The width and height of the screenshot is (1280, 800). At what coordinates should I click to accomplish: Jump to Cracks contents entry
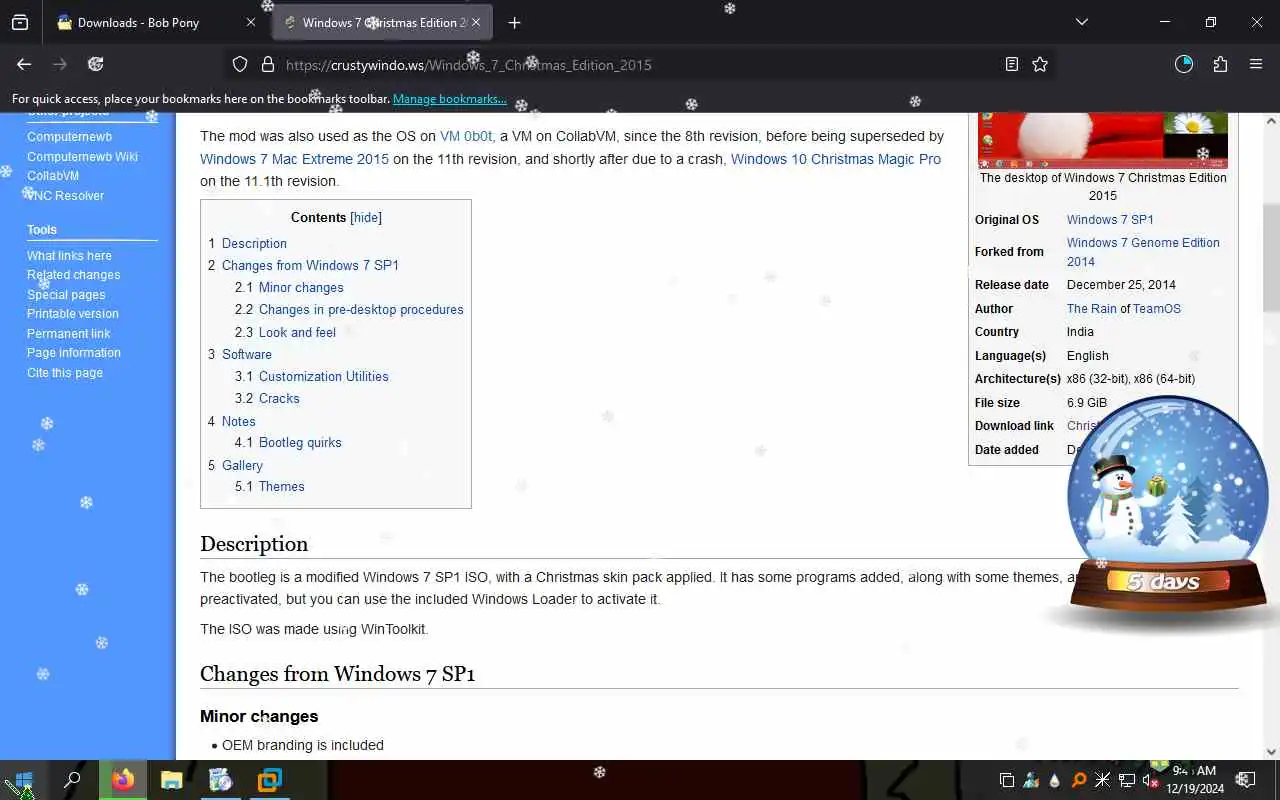279,398
